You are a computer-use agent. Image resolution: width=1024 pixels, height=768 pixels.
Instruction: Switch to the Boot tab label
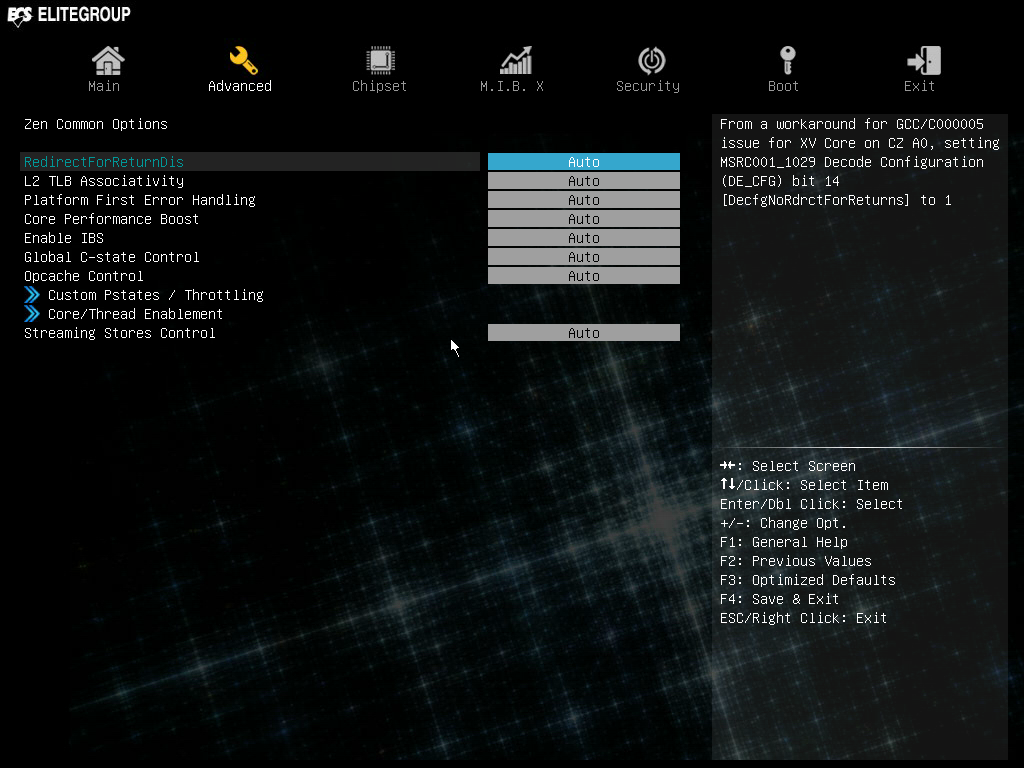[783, 86]
